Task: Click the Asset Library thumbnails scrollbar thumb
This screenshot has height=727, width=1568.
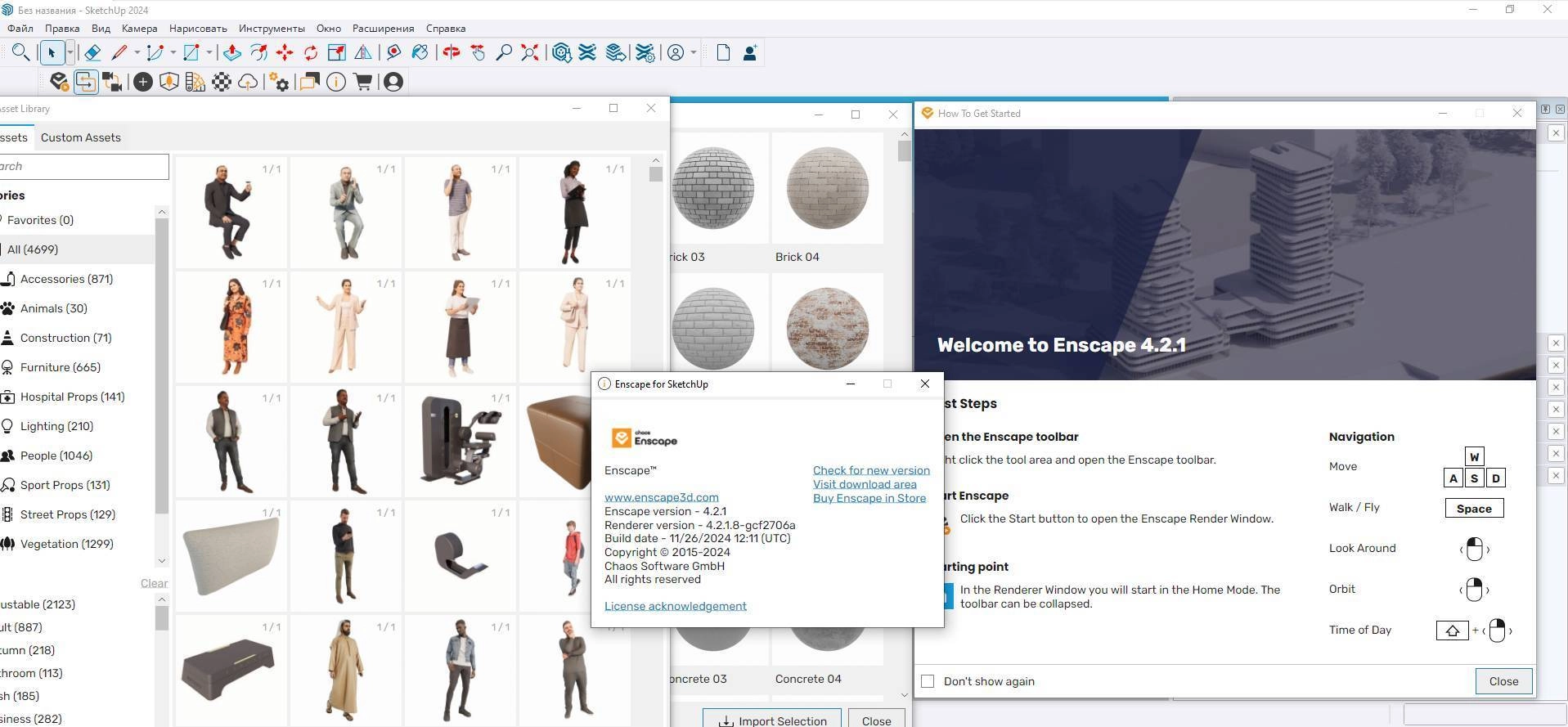Action: 656,174
